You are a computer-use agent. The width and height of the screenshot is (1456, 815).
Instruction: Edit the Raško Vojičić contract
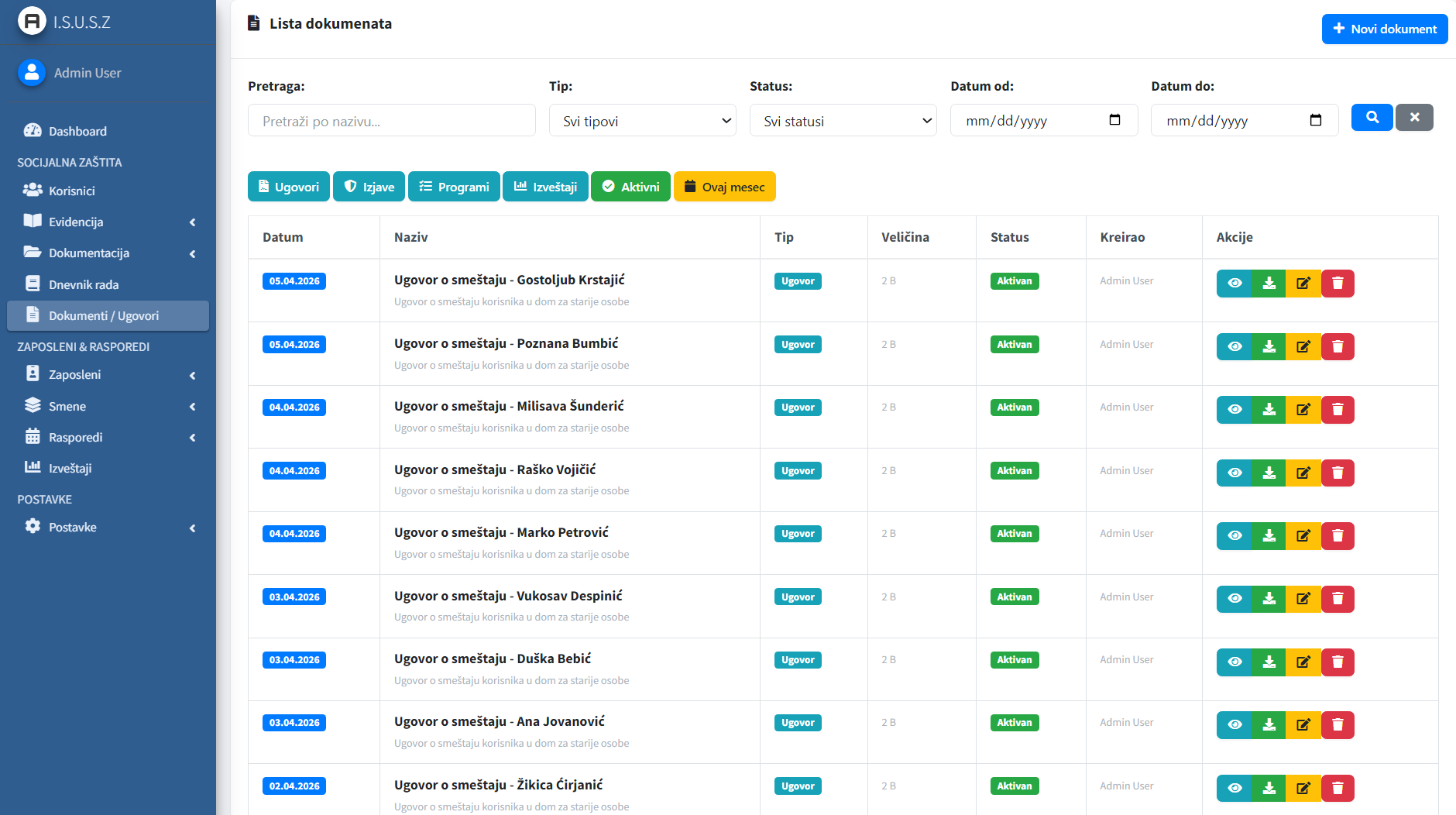tap(1303, 473)
